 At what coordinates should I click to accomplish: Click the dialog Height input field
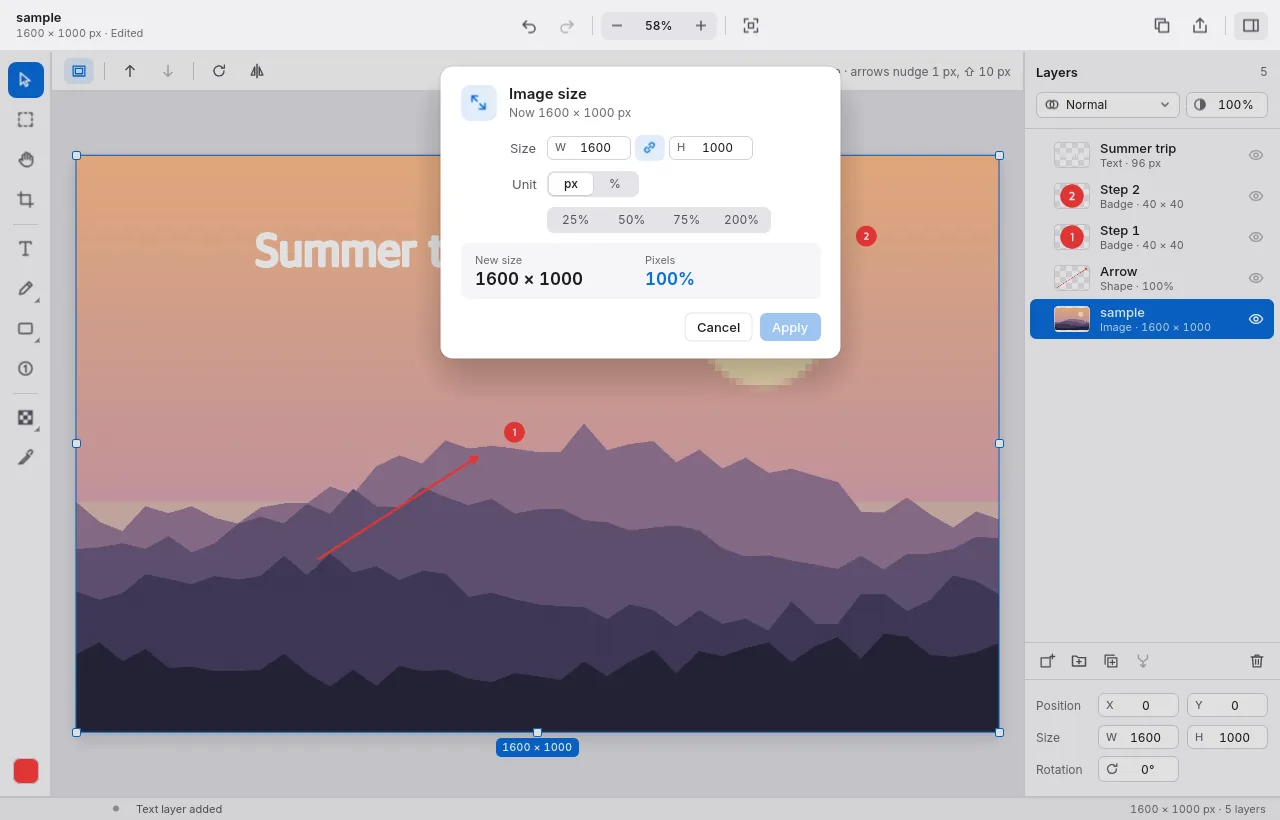click(x=711, y=148)
